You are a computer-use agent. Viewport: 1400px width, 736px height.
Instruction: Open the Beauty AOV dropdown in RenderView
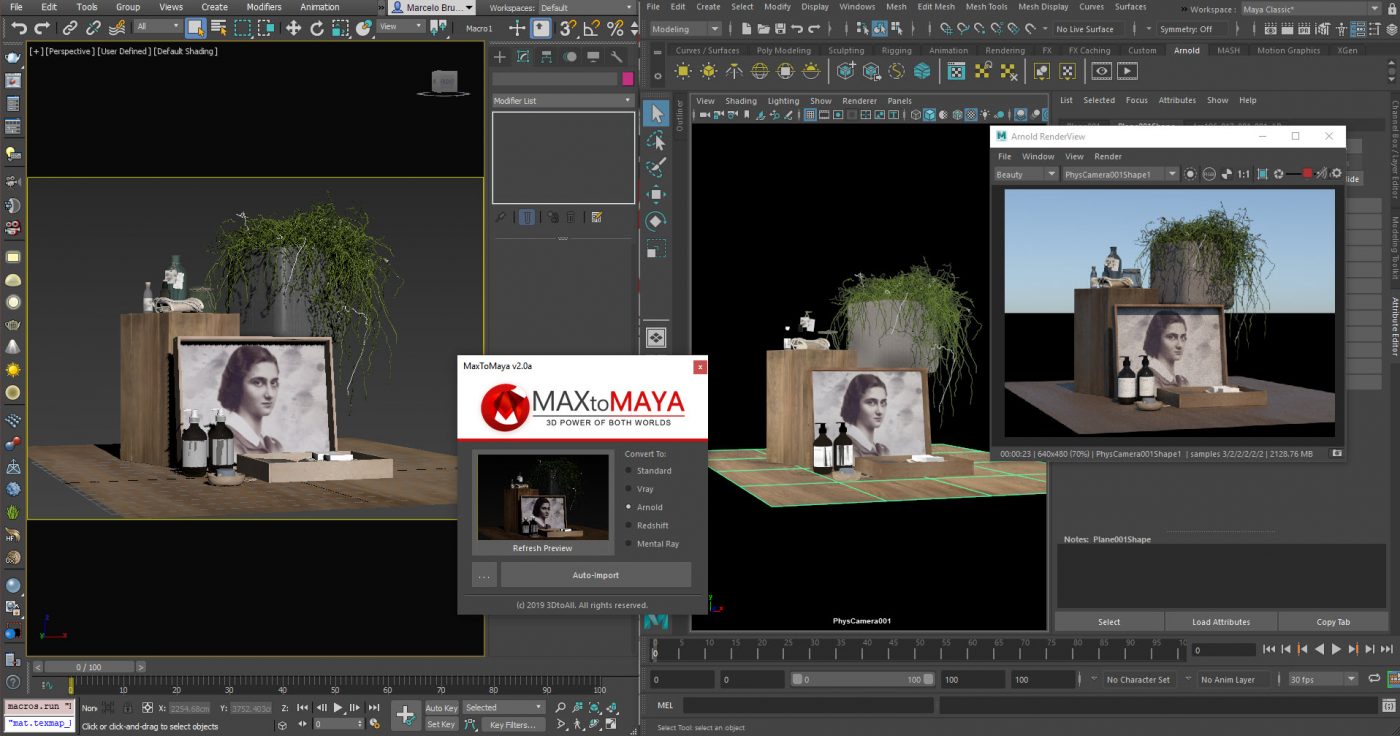(1025, 174)
